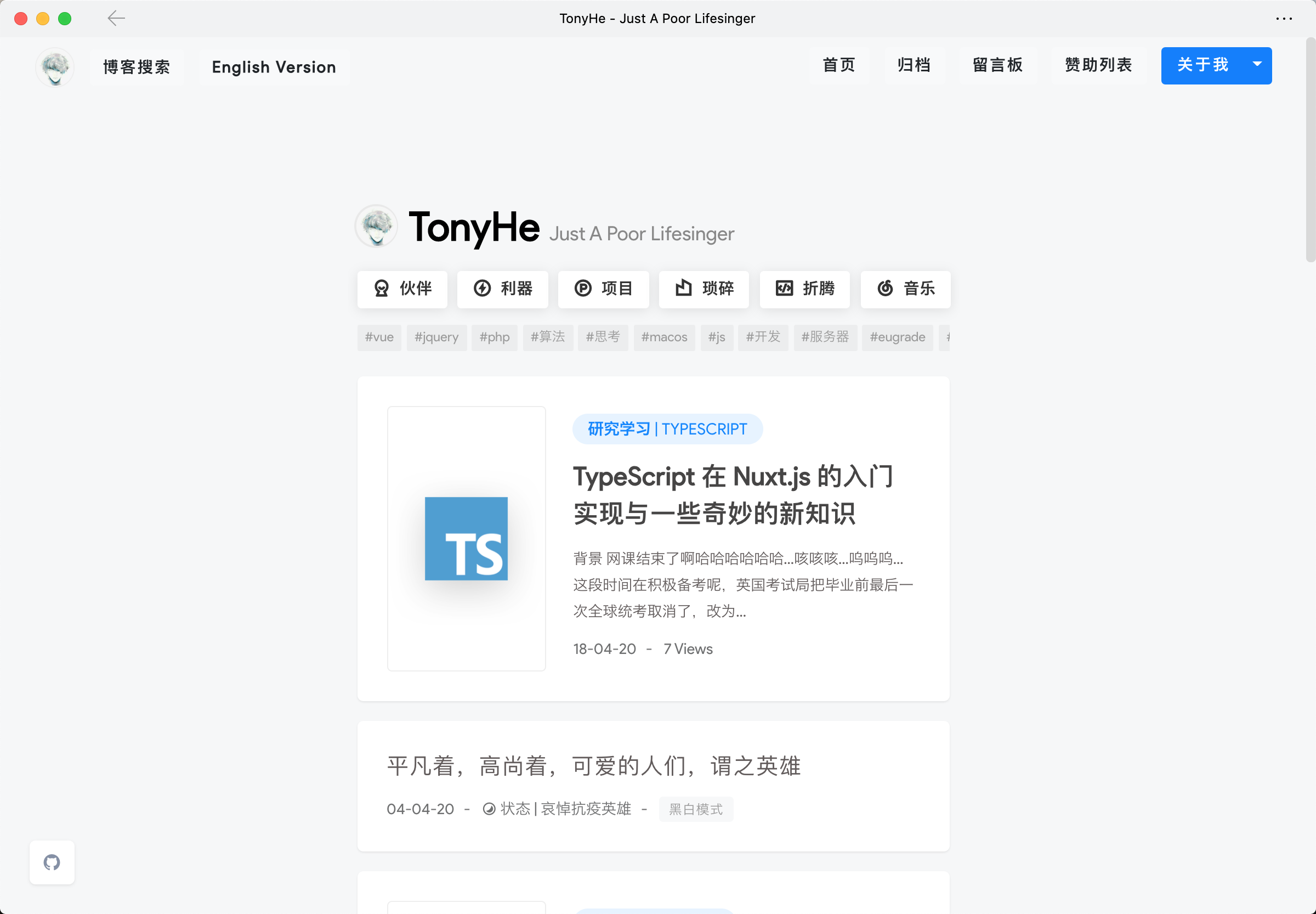Open the 伙伴 partners category
The height and width of the screenshot is (914, 1316).
(402, 288)
